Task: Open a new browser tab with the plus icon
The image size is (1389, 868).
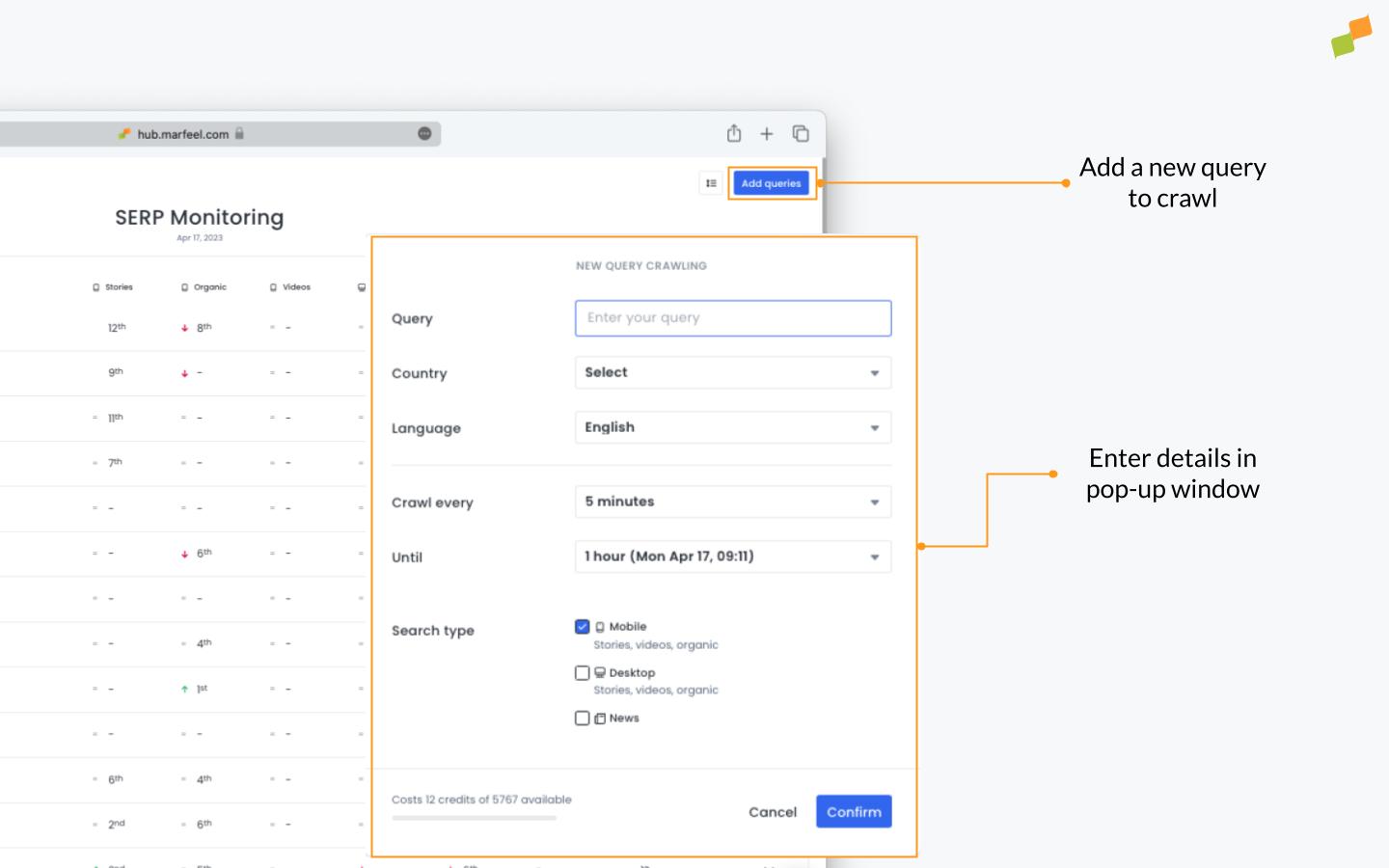Action: (x=767, y=133)
